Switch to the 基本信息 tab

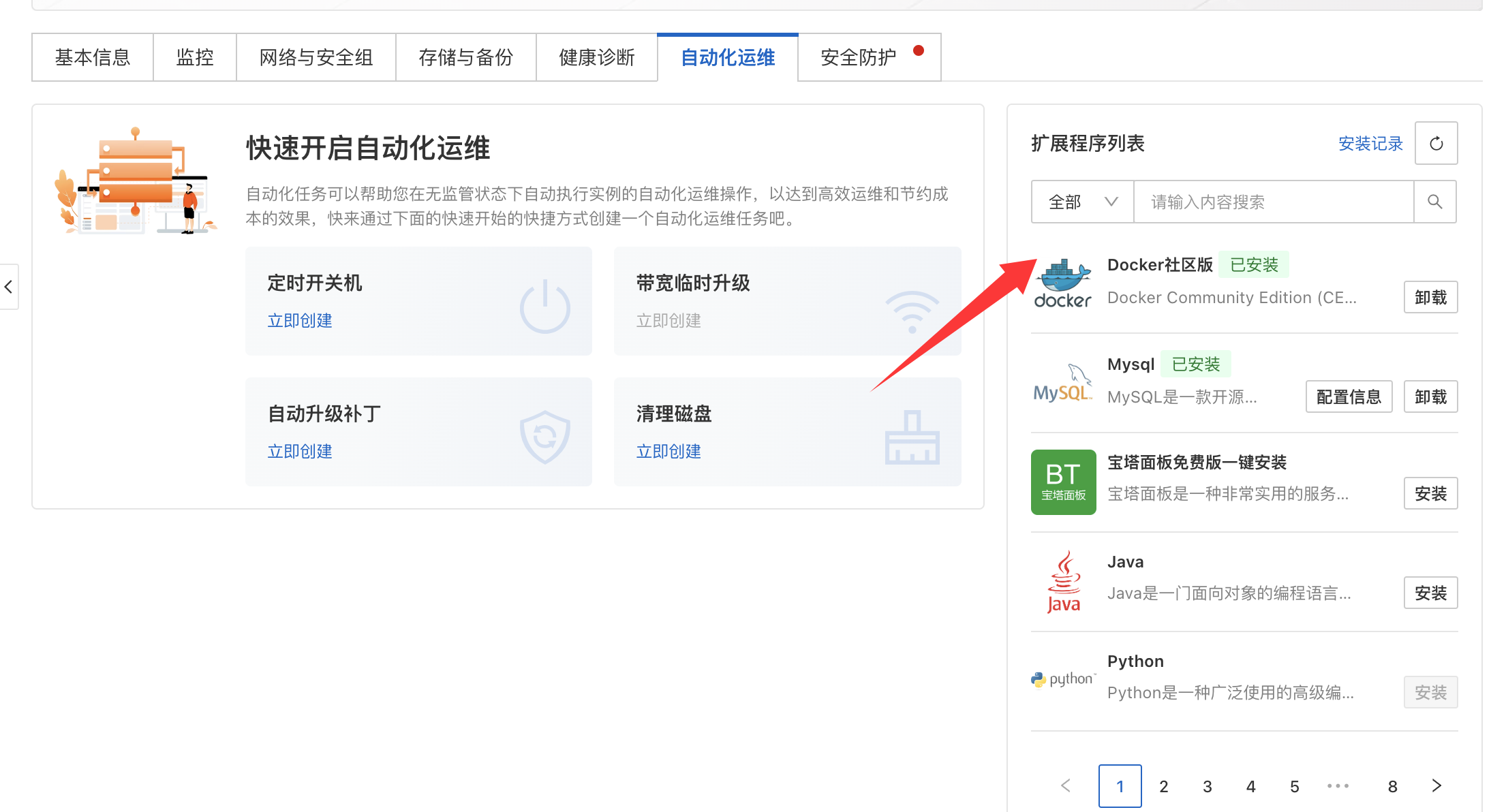pos(93,57)
